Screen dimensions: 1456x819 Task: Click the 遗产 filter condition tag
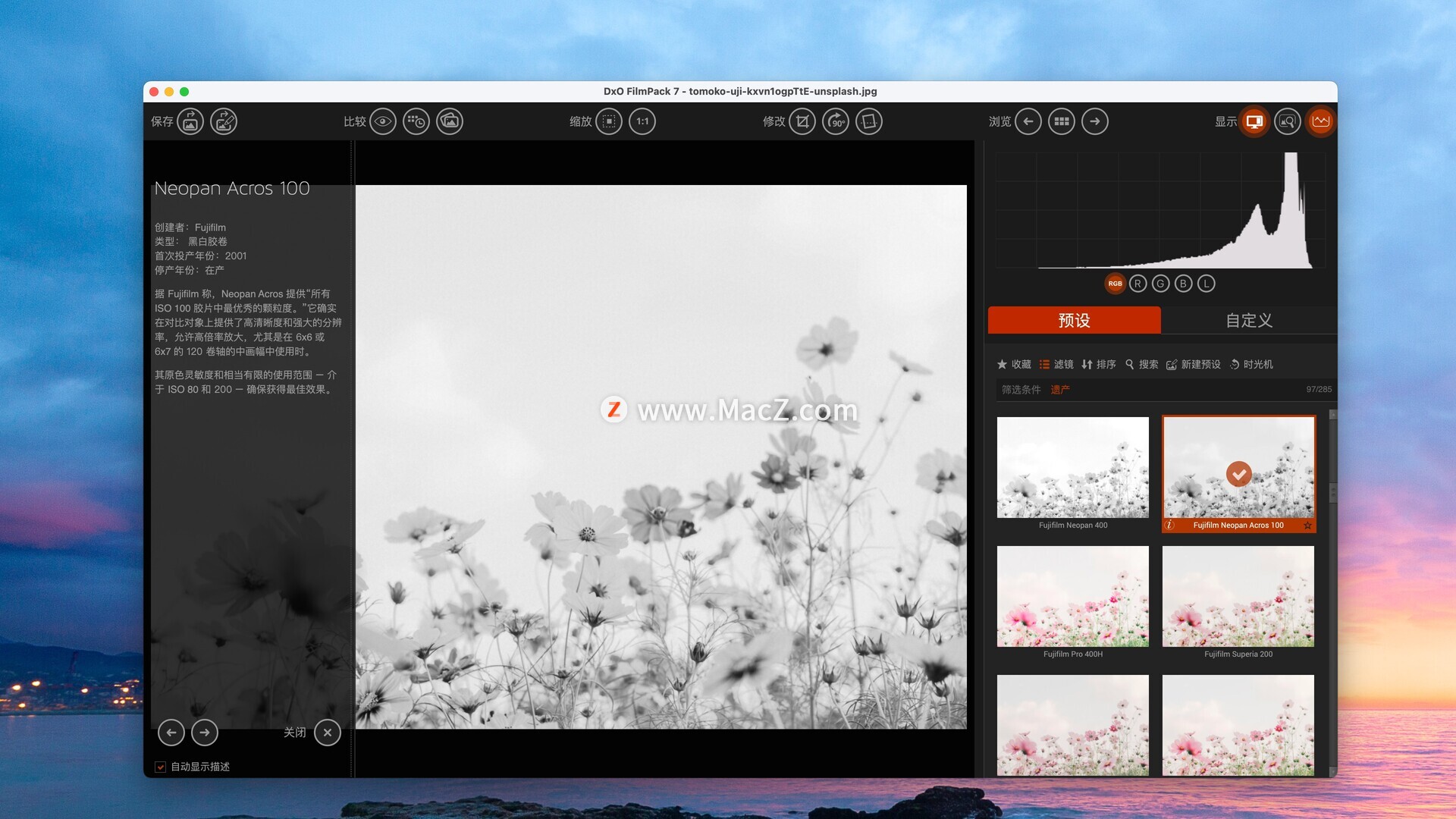pyautogui.click(x=1060, y=390)
